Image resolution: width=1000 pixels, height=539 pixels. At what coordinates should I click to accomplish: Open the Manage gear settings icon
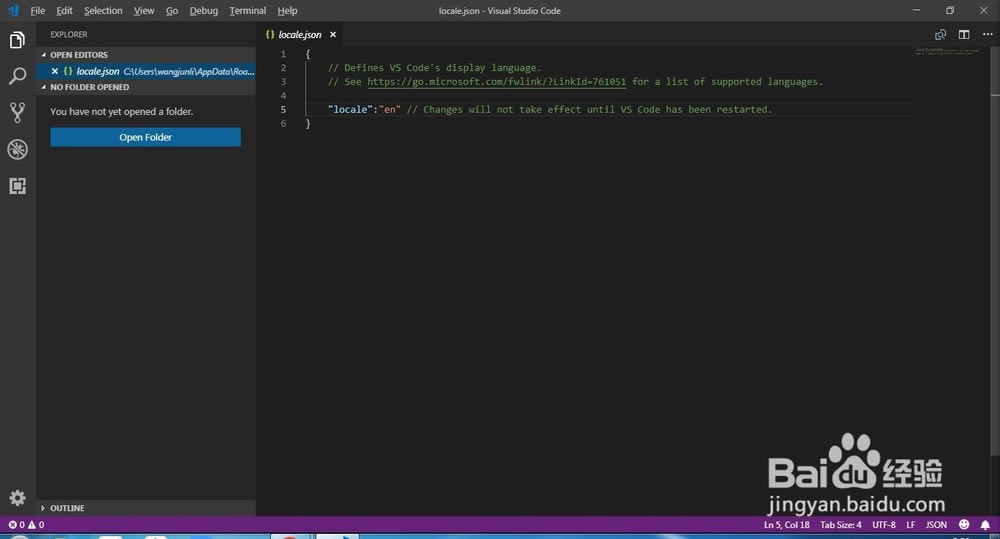[17, 498]
